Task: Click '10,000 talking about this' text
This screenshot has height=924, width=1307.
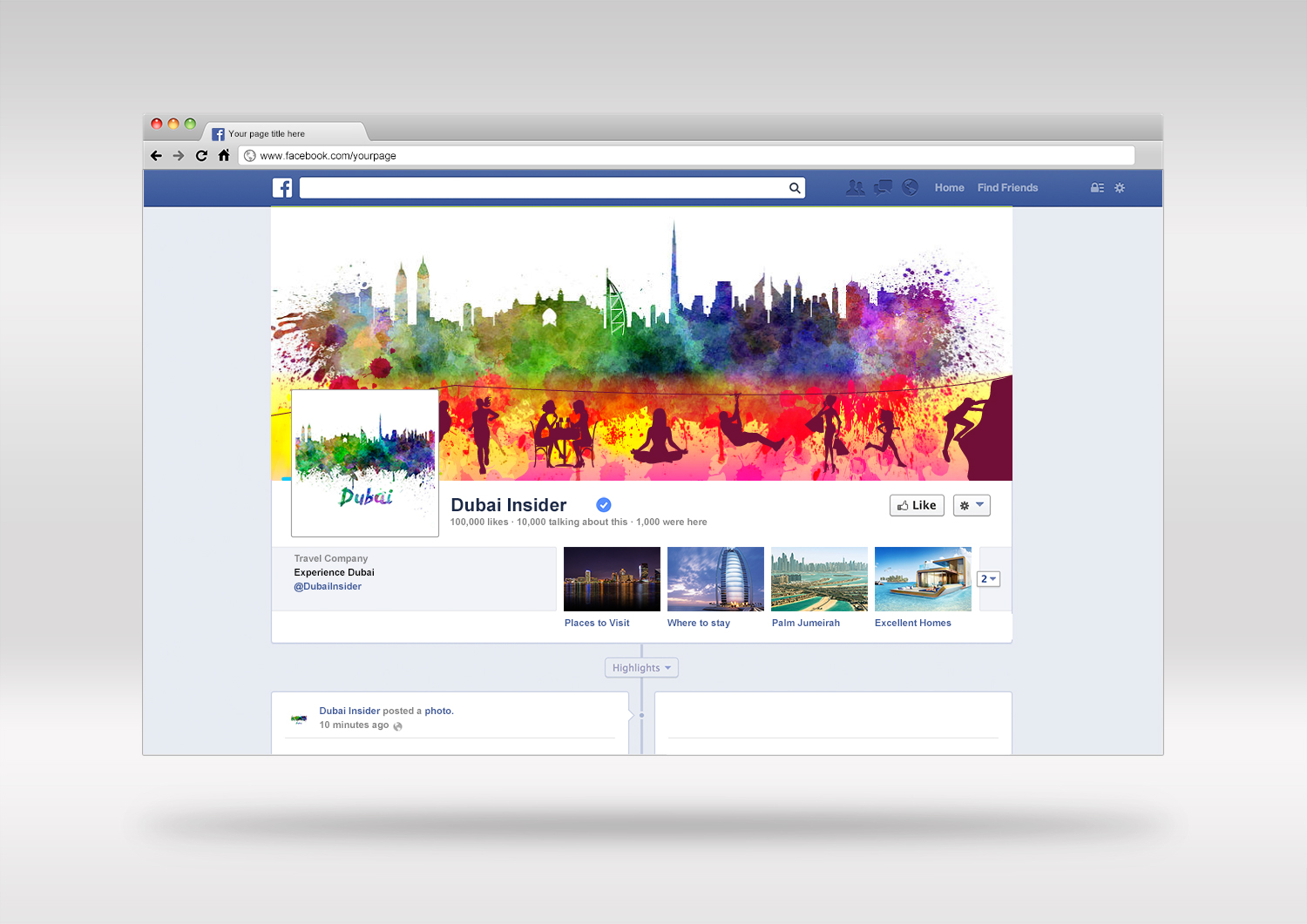Action: pos(572,523)
